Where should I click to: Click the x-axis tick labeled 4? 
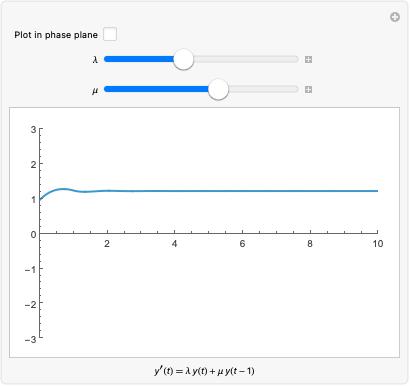[x=175, y=244]
